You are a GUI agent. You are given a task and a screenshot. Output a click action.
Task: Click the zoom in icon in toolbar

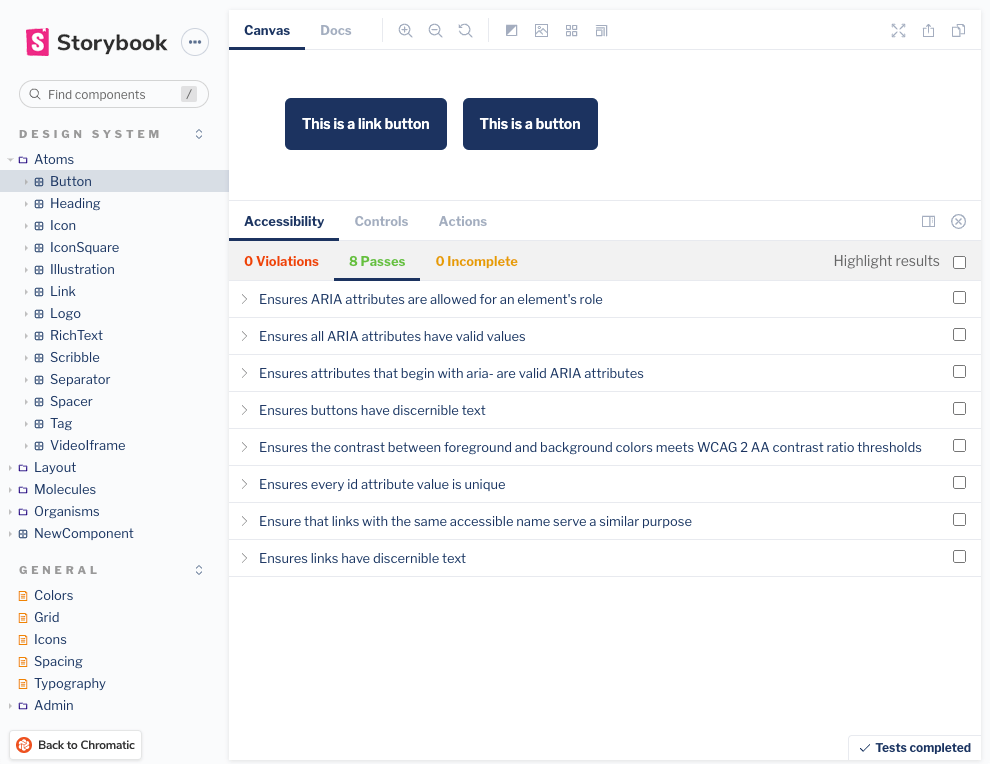pos(405,30)
